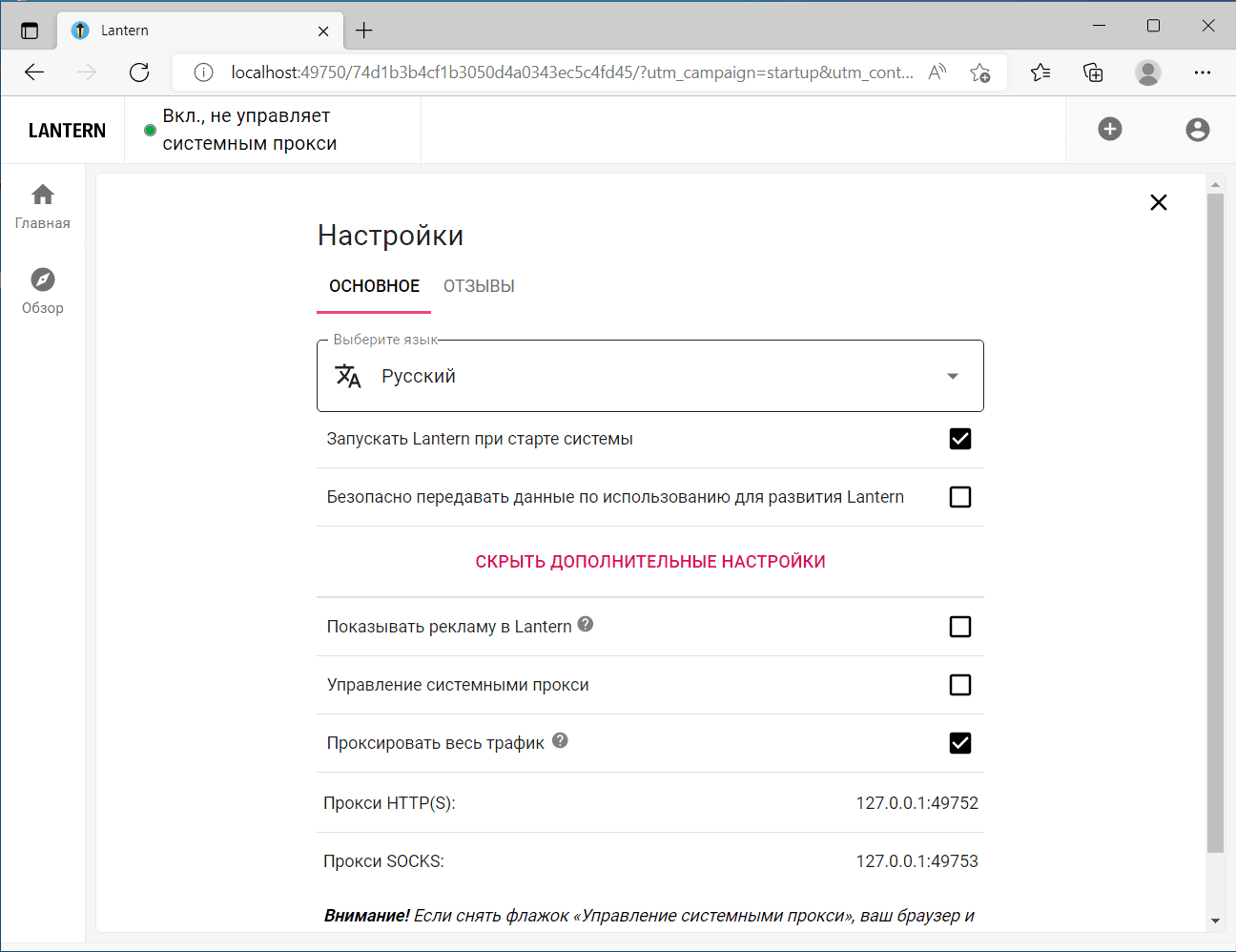
Task: Switch to the ОТЗЫВЫ tab
Action: click(x=479, y=286)
